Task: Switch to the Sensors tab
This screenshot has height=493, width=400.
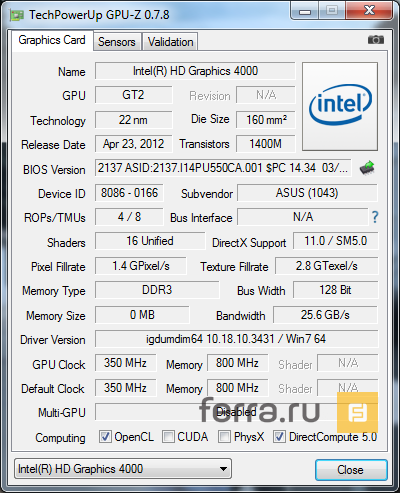Action: (x=117, y=42)
